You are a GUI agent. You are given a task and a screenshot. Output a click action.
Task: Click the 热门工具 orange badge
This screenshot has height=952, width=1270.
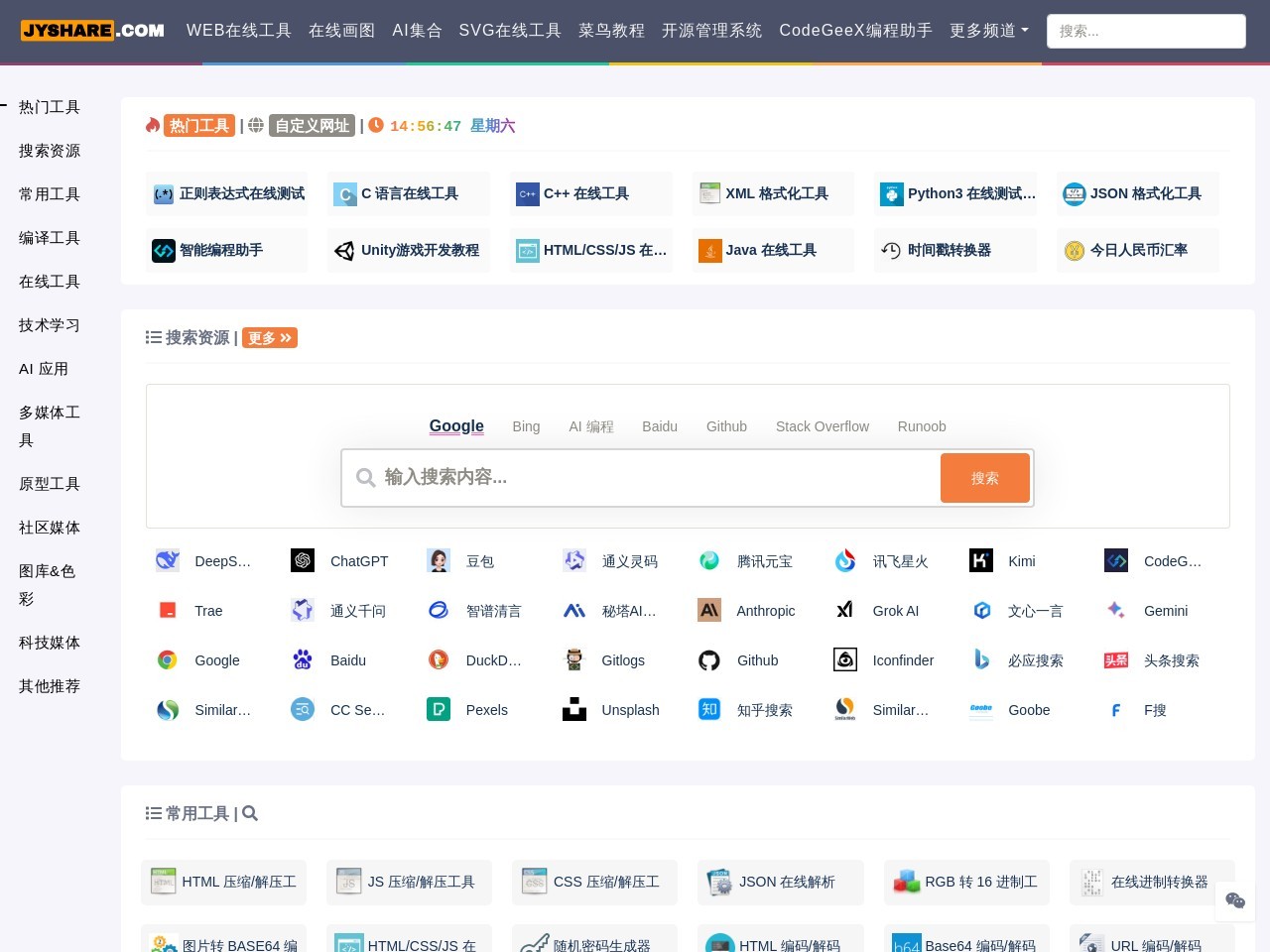point(199,126)
